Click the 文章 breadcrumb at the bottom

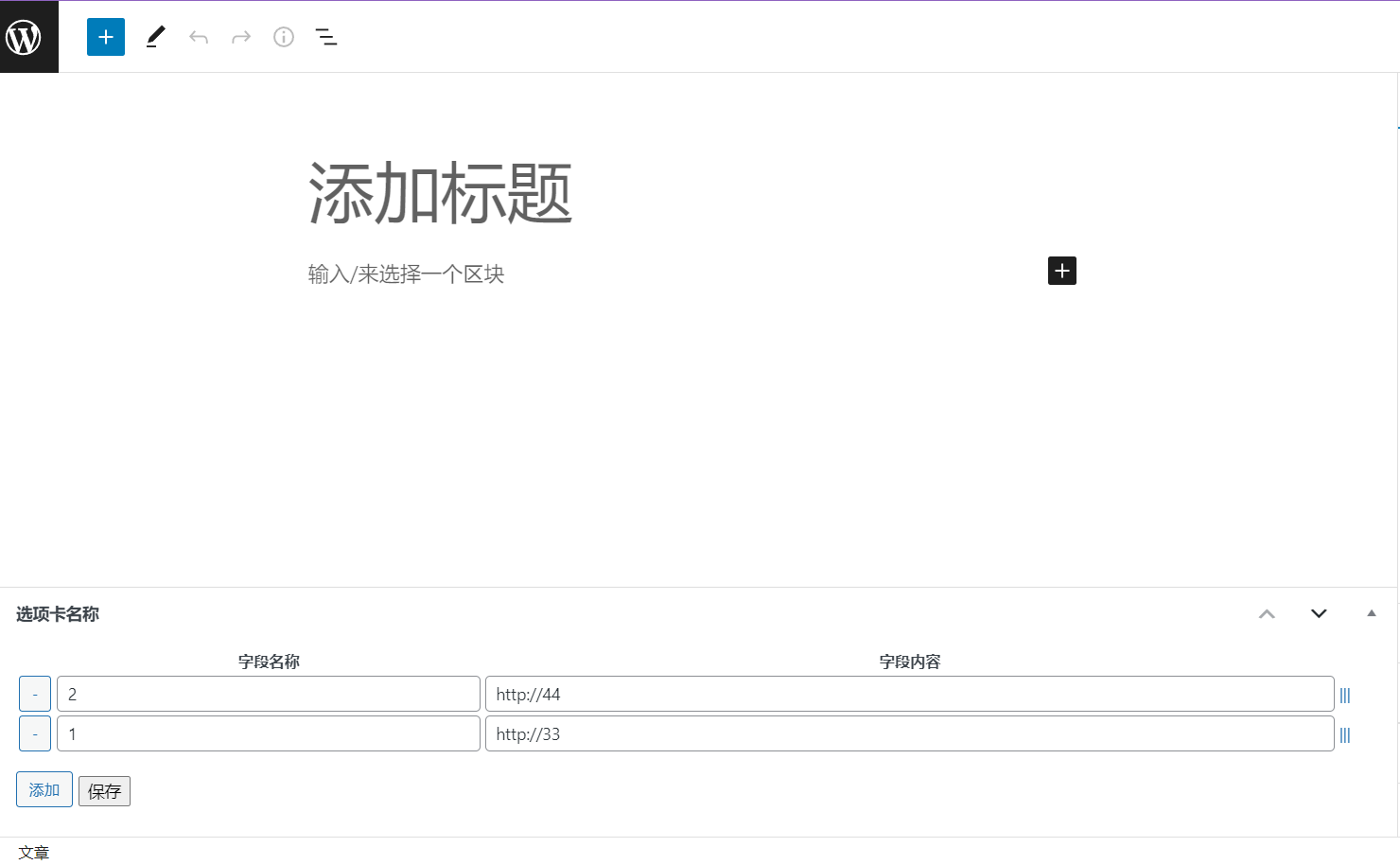pos(34,853)
